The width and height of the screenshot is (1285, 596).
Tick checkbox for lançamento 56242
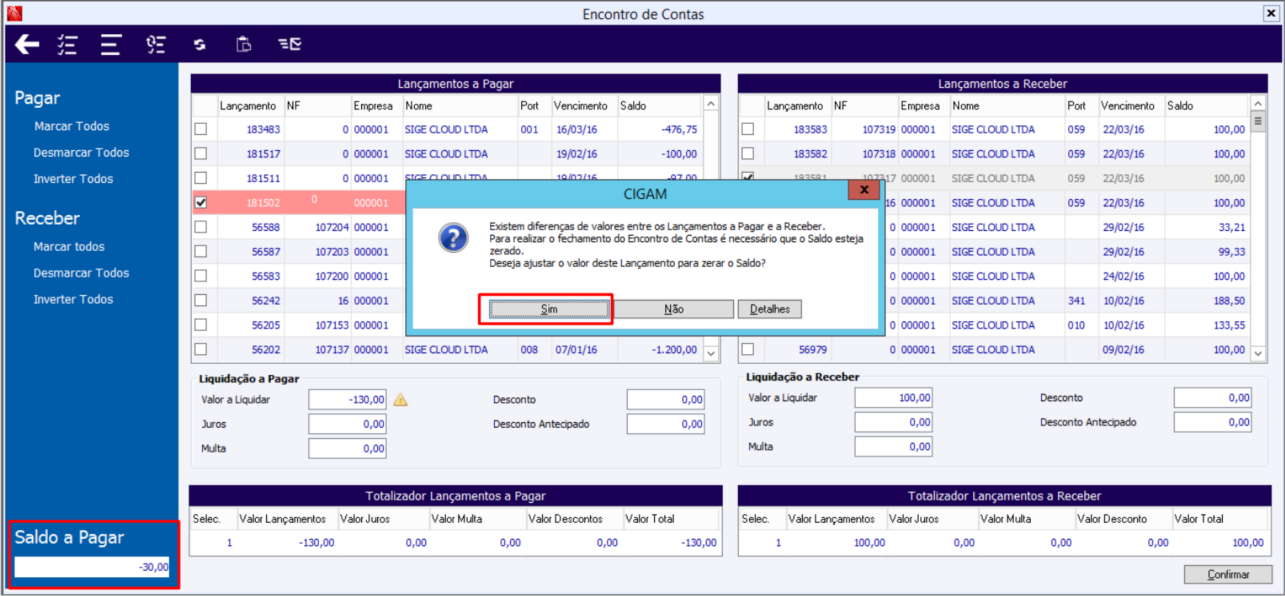pyautogui.click(x=201, y=300)
